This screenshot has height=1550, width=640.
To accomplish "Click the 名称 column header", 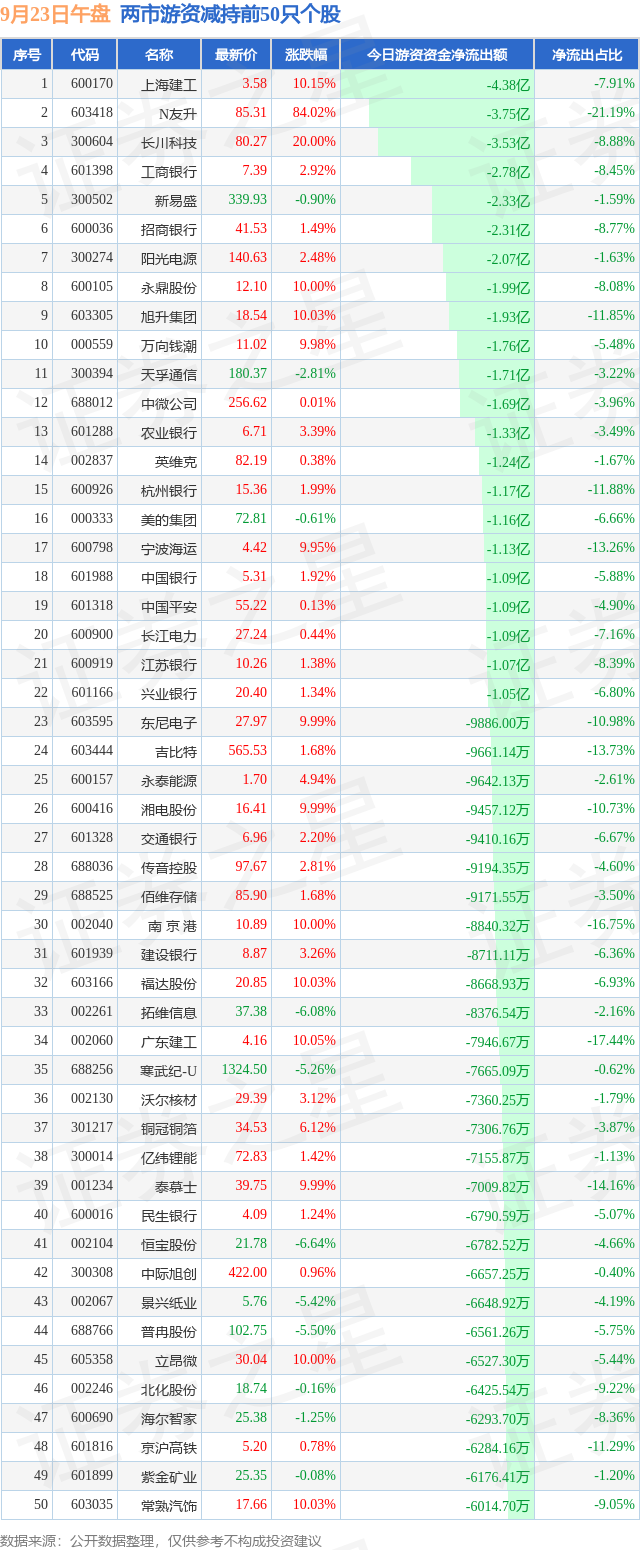I will [159, 55].
